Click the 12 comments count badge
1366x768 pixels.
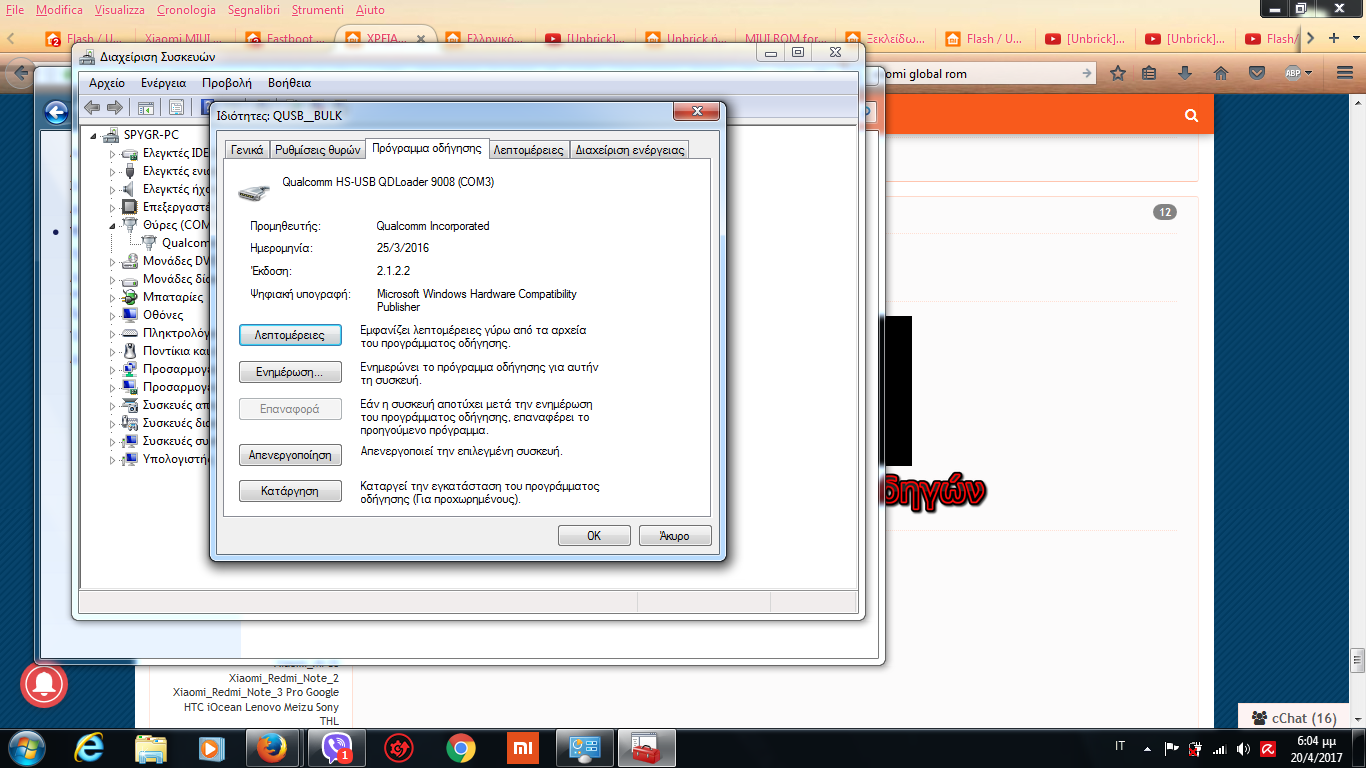[x=1165, y=212]
